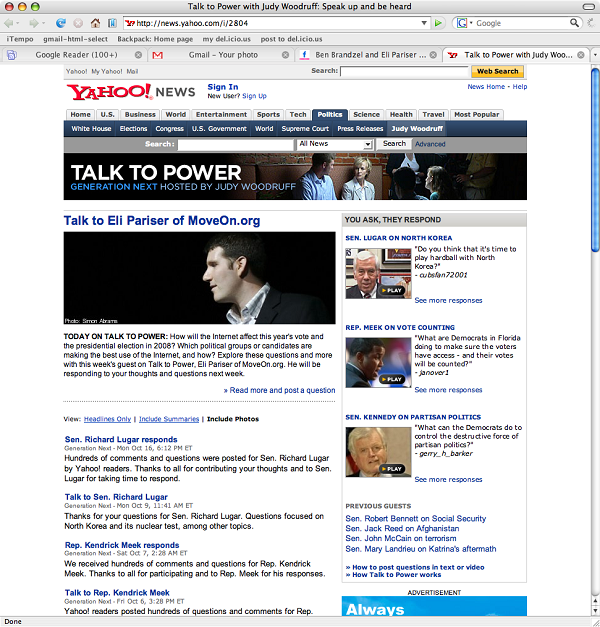Screen dimensions: 600x627
Task: Close the Gmail - Your photo tab
Action: [x=286, y=55]
